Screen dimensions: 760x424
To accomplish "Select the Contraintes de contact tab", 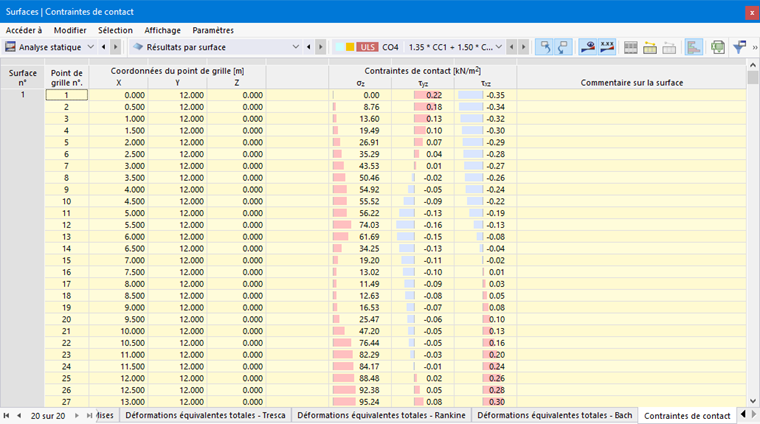I will pyautogui.click(x=687, y=416).
